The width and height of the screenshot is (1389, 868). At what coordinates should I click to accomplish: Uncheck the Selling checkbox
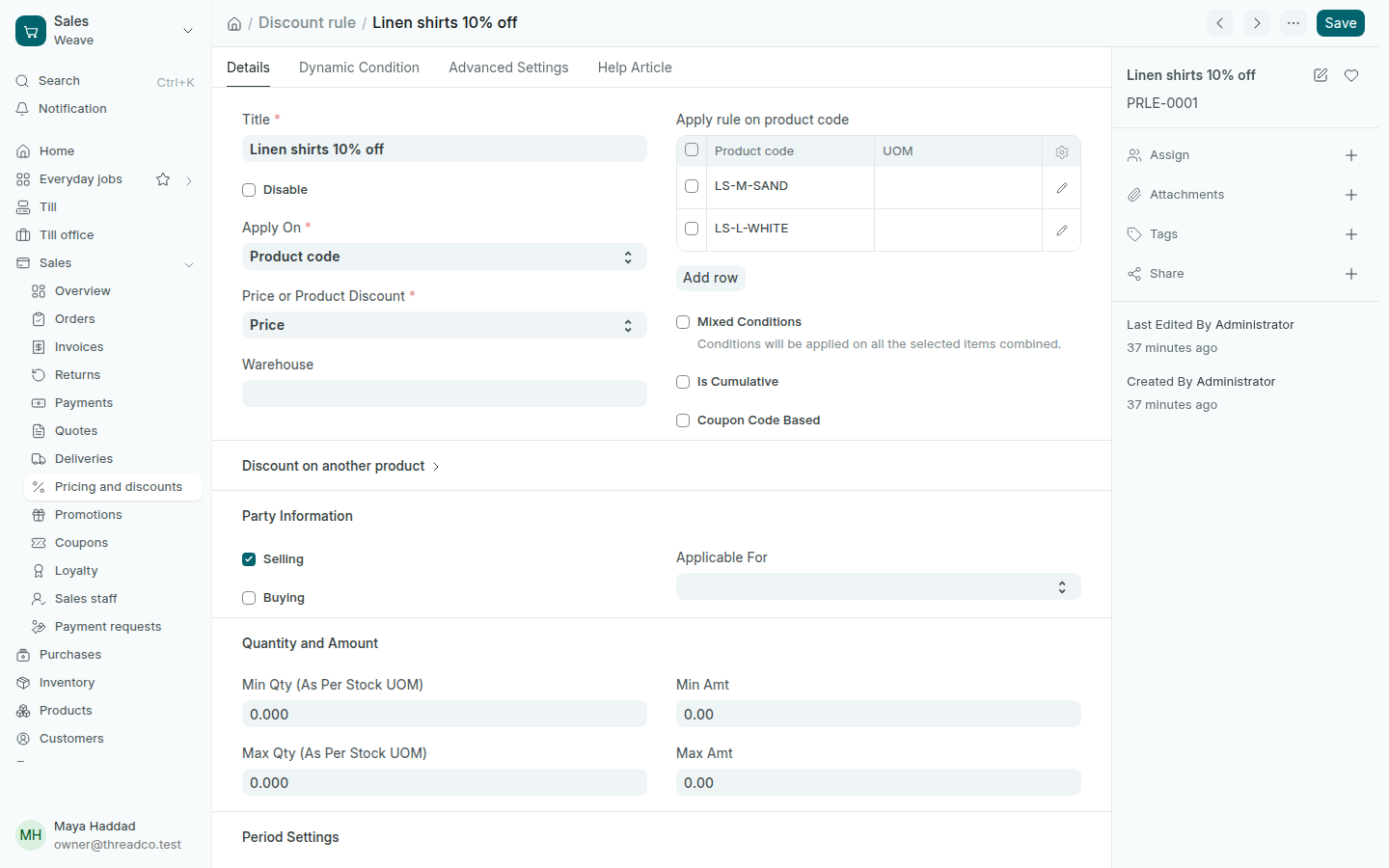249,559
